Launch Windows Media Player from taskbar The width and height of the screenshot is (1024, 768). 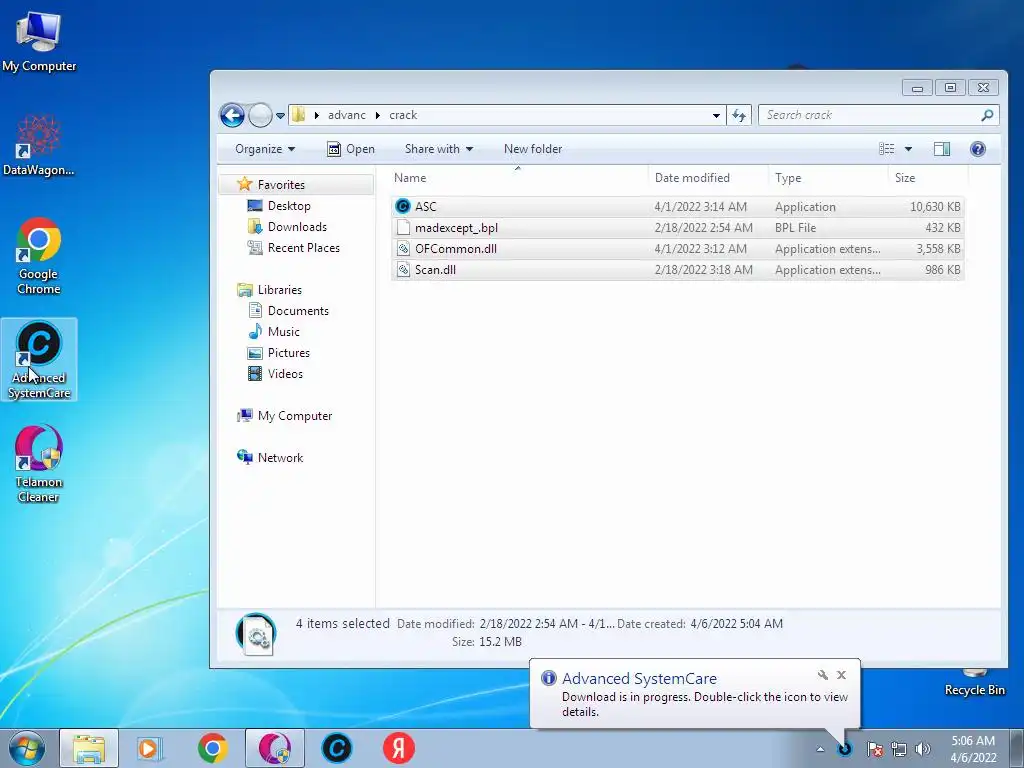pyautogui.click(x=150, y=748)
